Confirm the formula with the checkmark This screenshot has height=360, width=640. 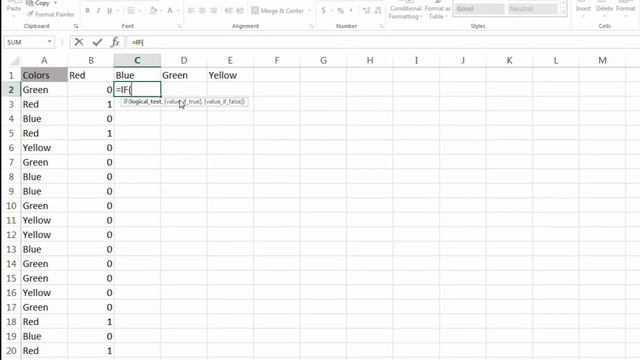tap(97, 42)
